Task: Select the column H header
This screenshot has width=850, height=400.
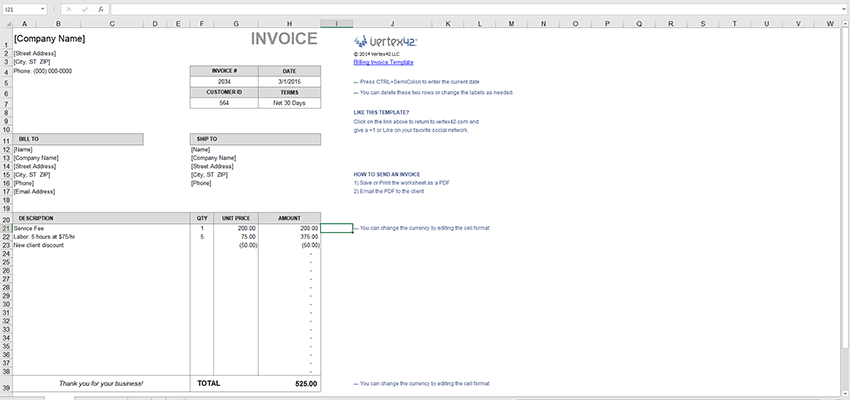Action: pyautogui.click(x=289, y=24)
